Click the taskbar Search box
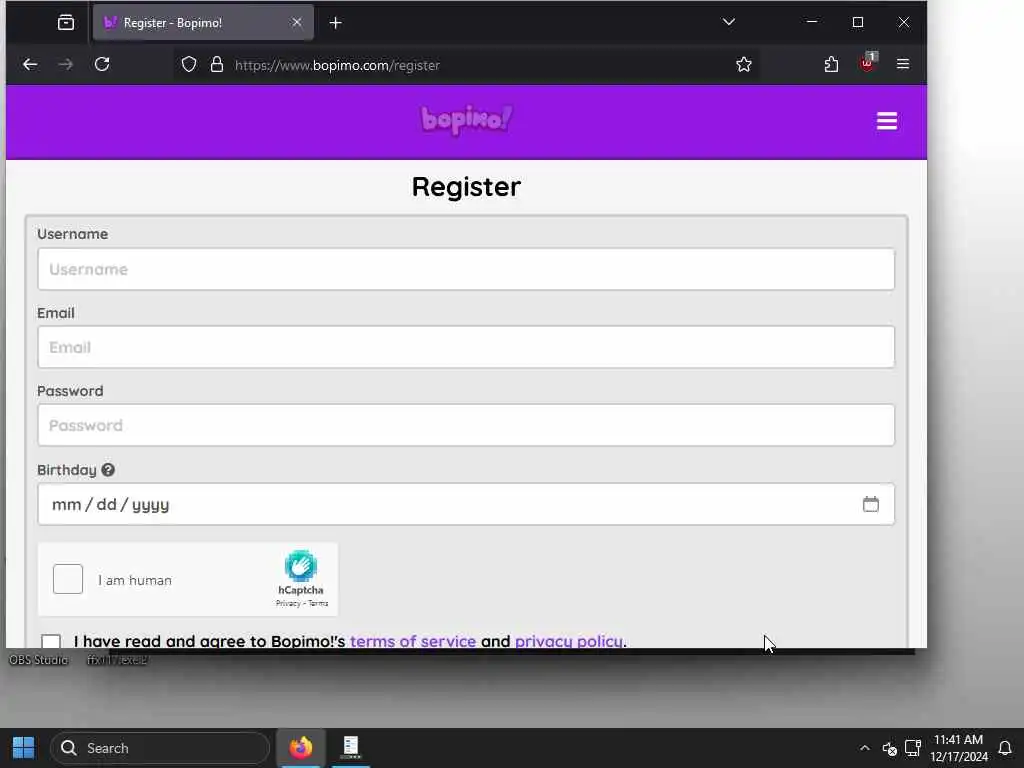 160,748
